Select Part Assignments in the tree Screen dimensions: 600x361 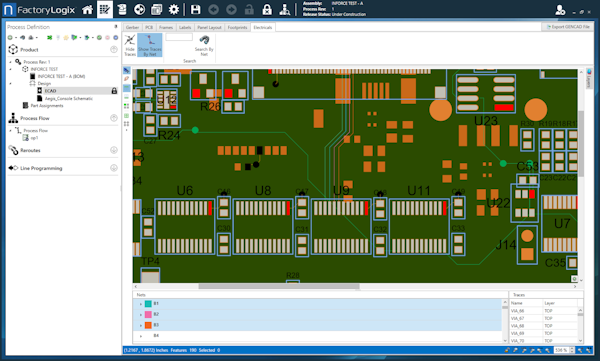[47, 106]
